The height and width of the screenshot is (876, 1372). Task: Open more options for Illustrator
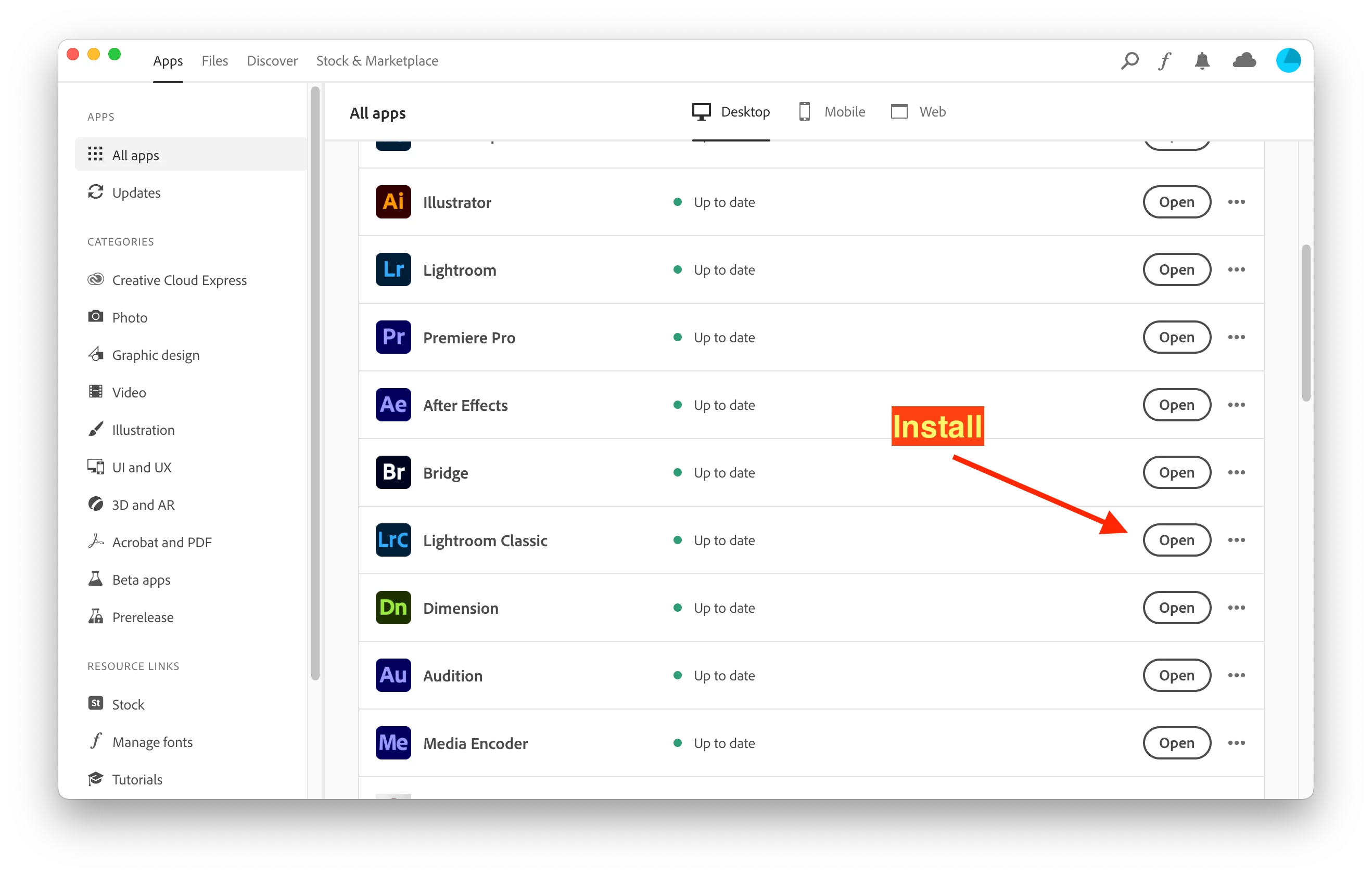(x=1236, y=202)
